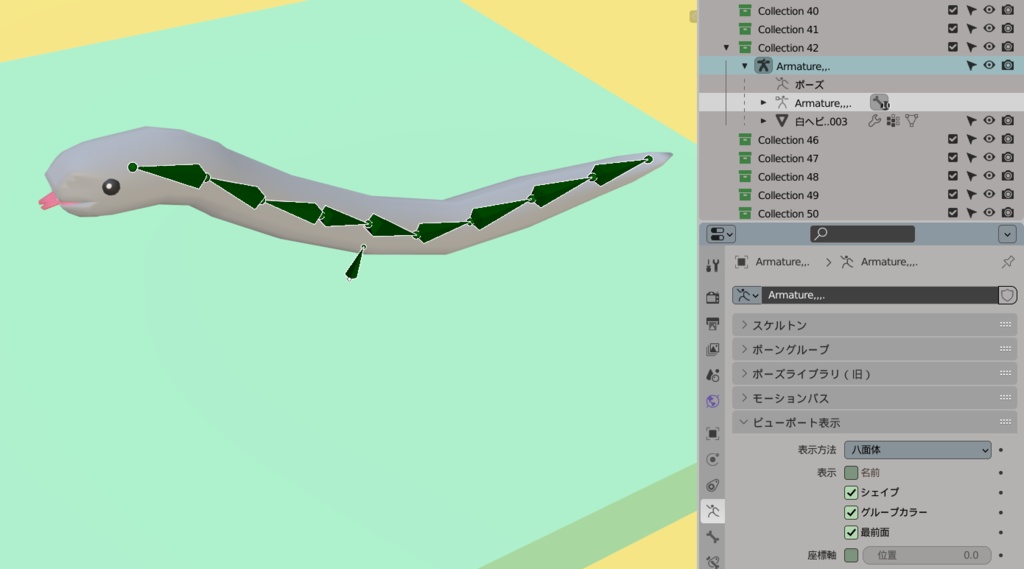The width and height of the screenshot is (1024, 569).
Task: Open the properties options dropdown arrow
Action: coord(1007,234)
